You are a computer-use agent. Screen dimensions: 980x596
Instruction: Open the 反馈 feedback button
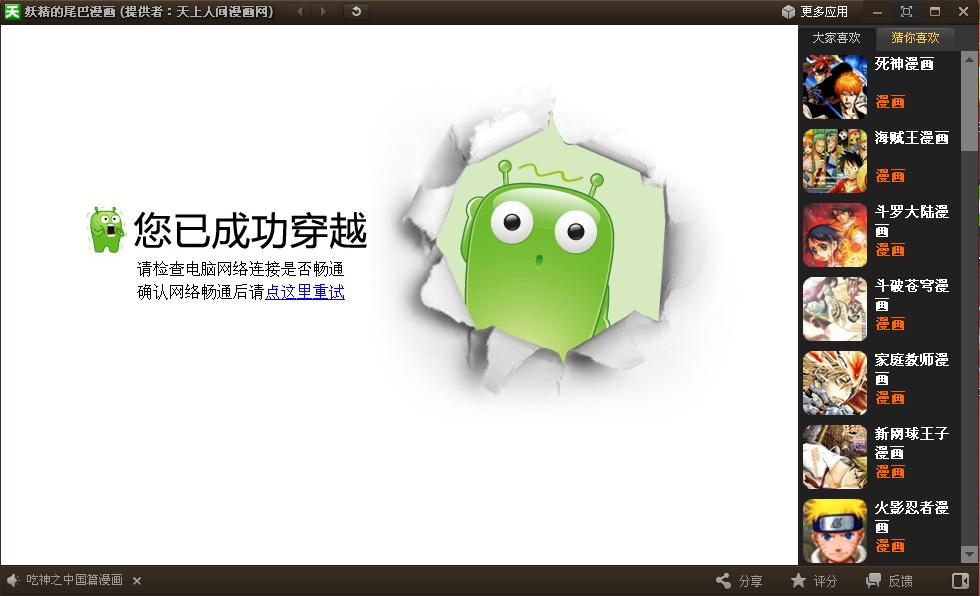pos(889,581)
